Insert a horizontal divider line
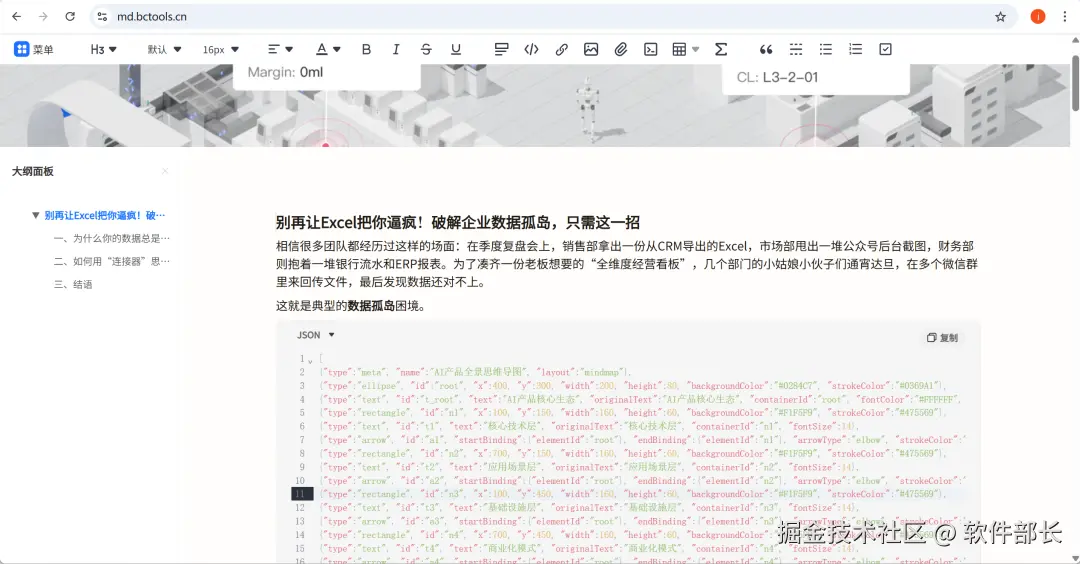The height and width of the screenshot is (564, 1080). tap(796, 49)
